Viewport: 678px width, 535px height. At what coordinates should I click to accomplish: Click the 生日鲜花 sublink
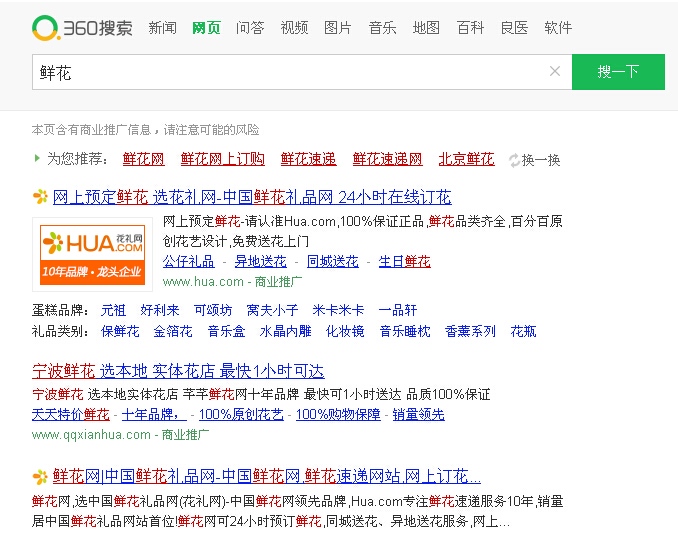click(x=405, y=262)
